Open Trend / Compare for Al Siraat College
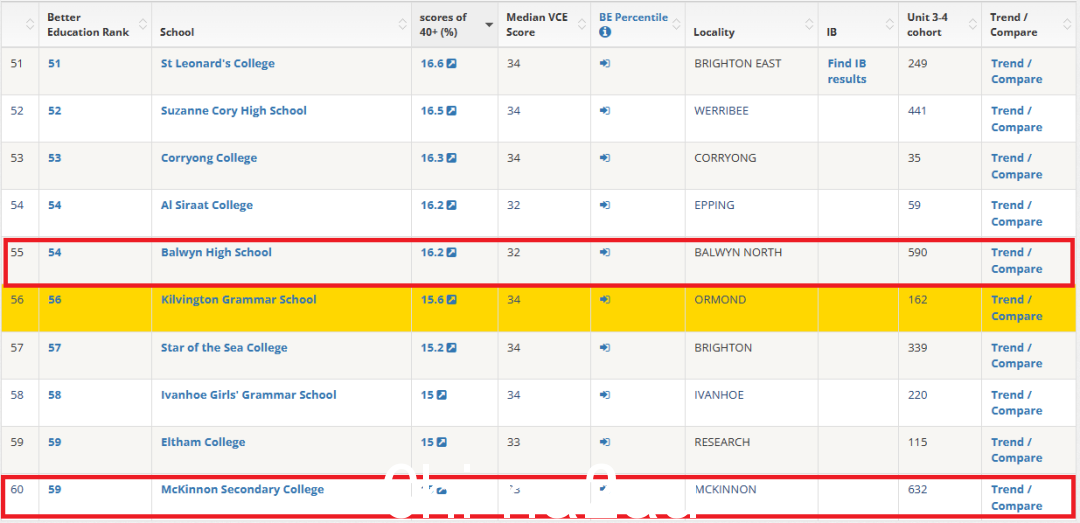This screenshot has height=523, width=1080. pos(1016,214)
